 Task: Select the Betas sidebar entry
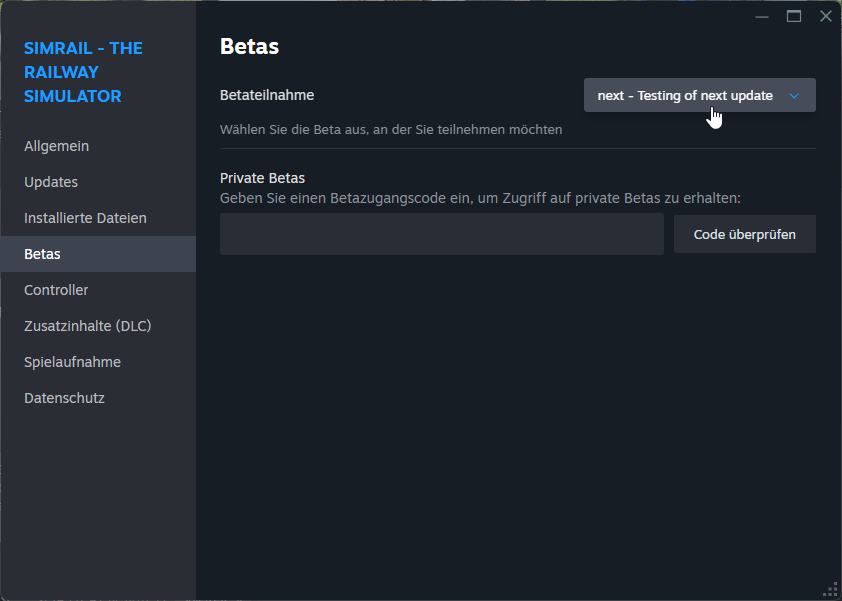click(43, 254)
